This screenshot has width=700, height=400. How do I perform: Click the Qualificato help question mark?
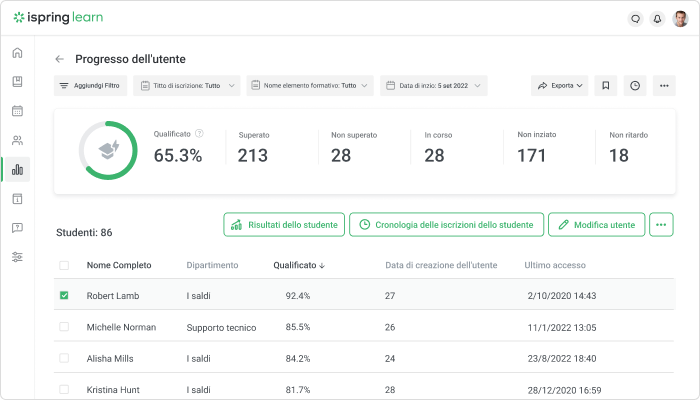pos(200,133)
